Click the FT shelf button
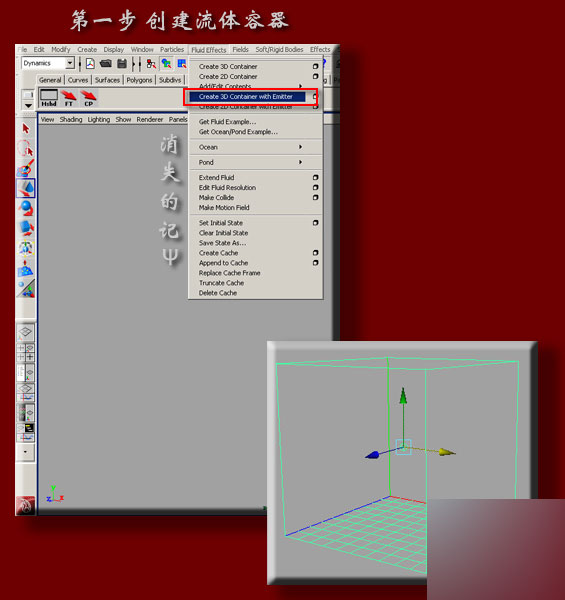The image size is (565, 600). (x=69, y=98)
